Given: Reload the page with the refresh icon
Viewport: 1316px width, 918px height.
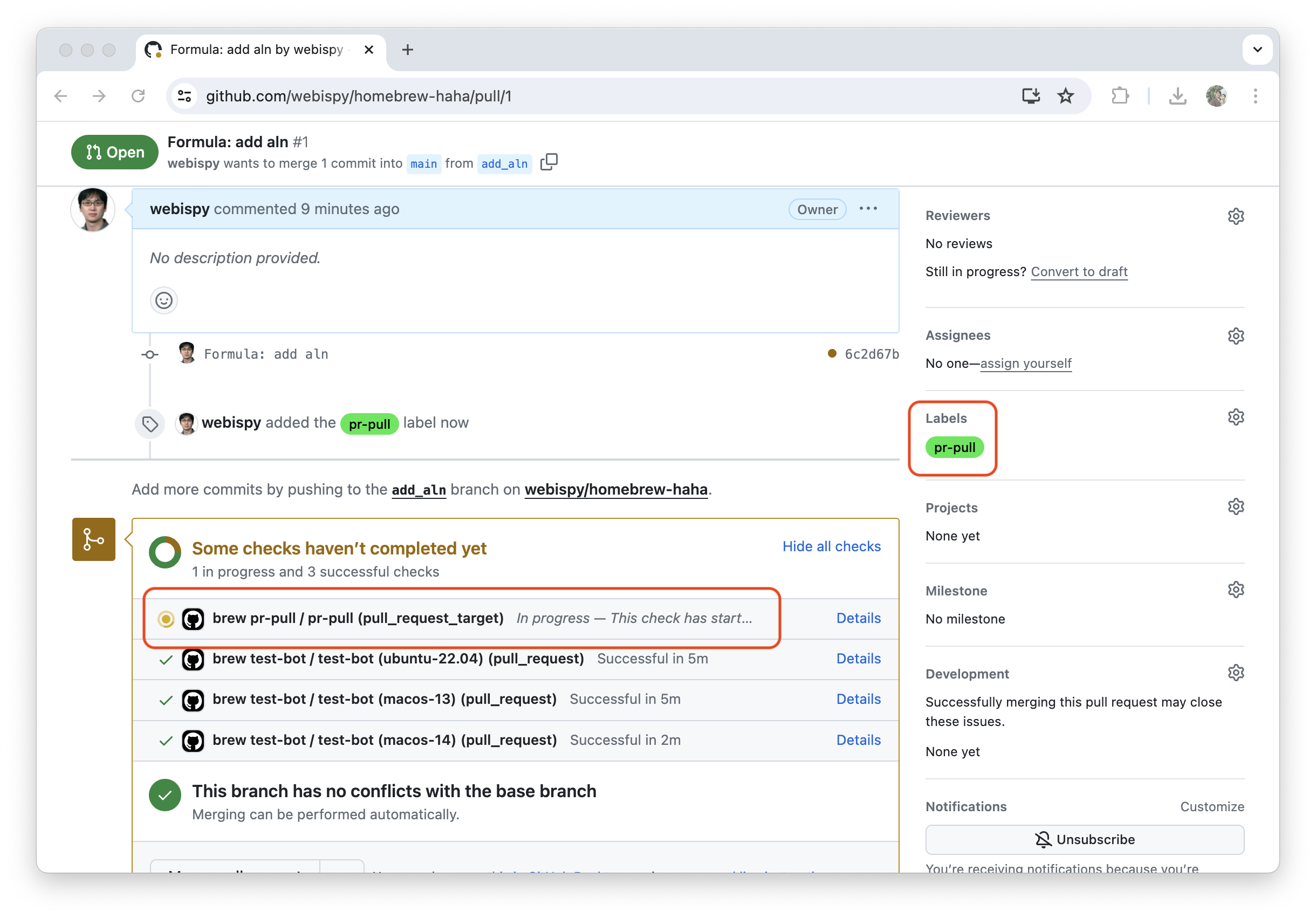Looking at the screenshot, I should click(x=138, y=95).
